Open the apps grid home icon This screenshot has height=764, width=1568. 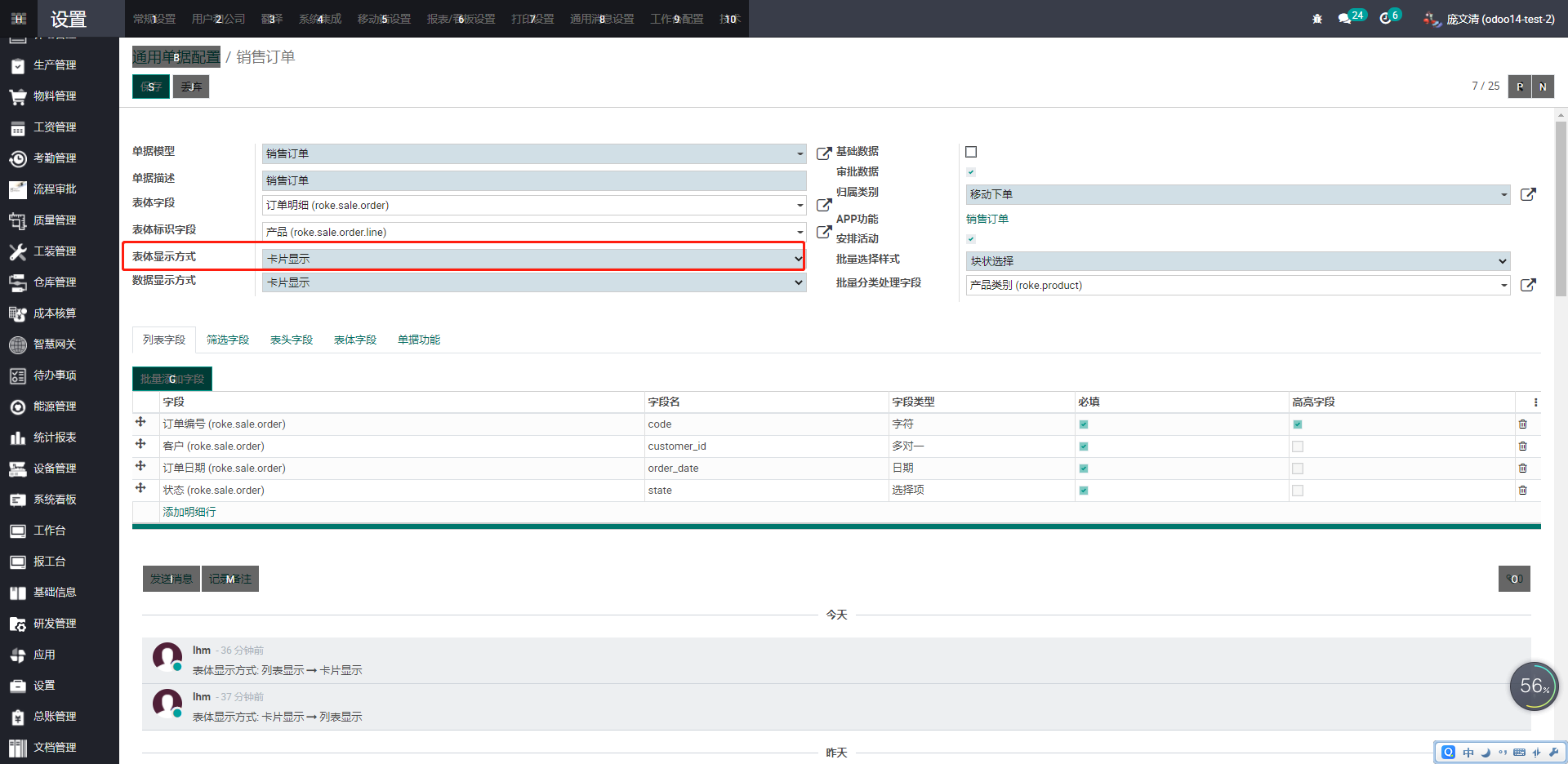point(19,19)
